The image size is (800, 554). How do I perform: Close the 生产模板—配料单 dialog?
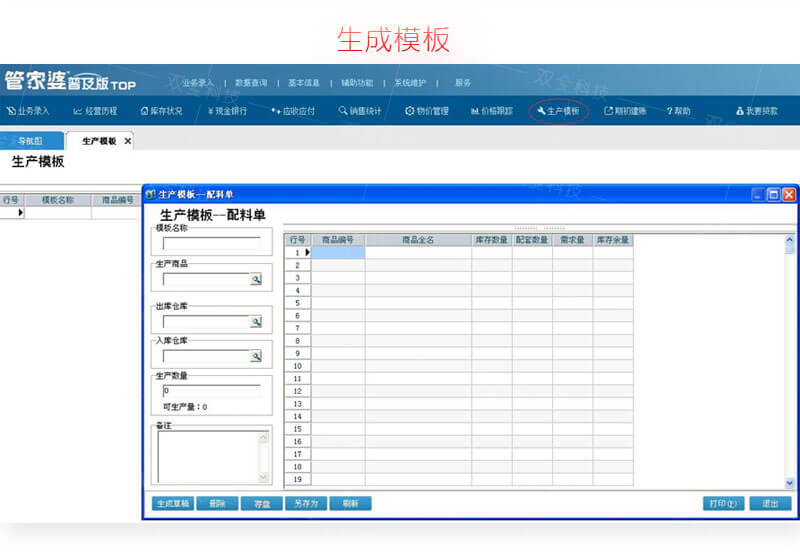click(789, 194)
